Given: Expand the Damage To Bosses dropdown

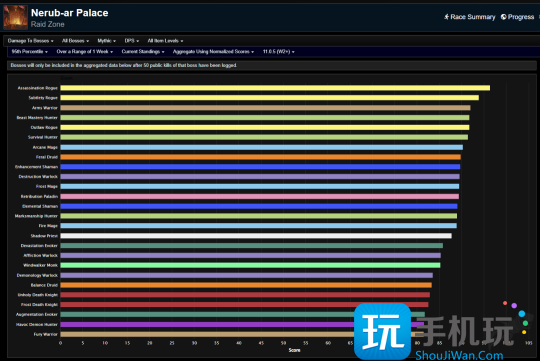Looking at the screenshot, I should (30, 41).
